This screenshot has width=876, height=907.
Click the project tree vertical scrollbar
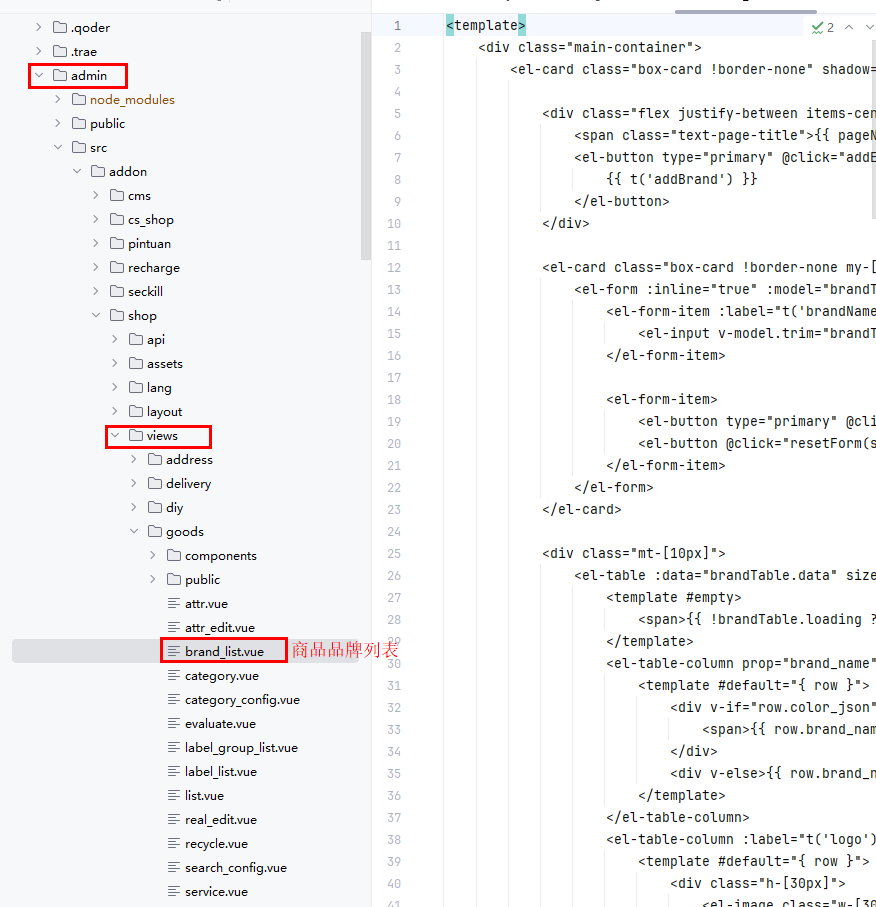pos(366,140)
